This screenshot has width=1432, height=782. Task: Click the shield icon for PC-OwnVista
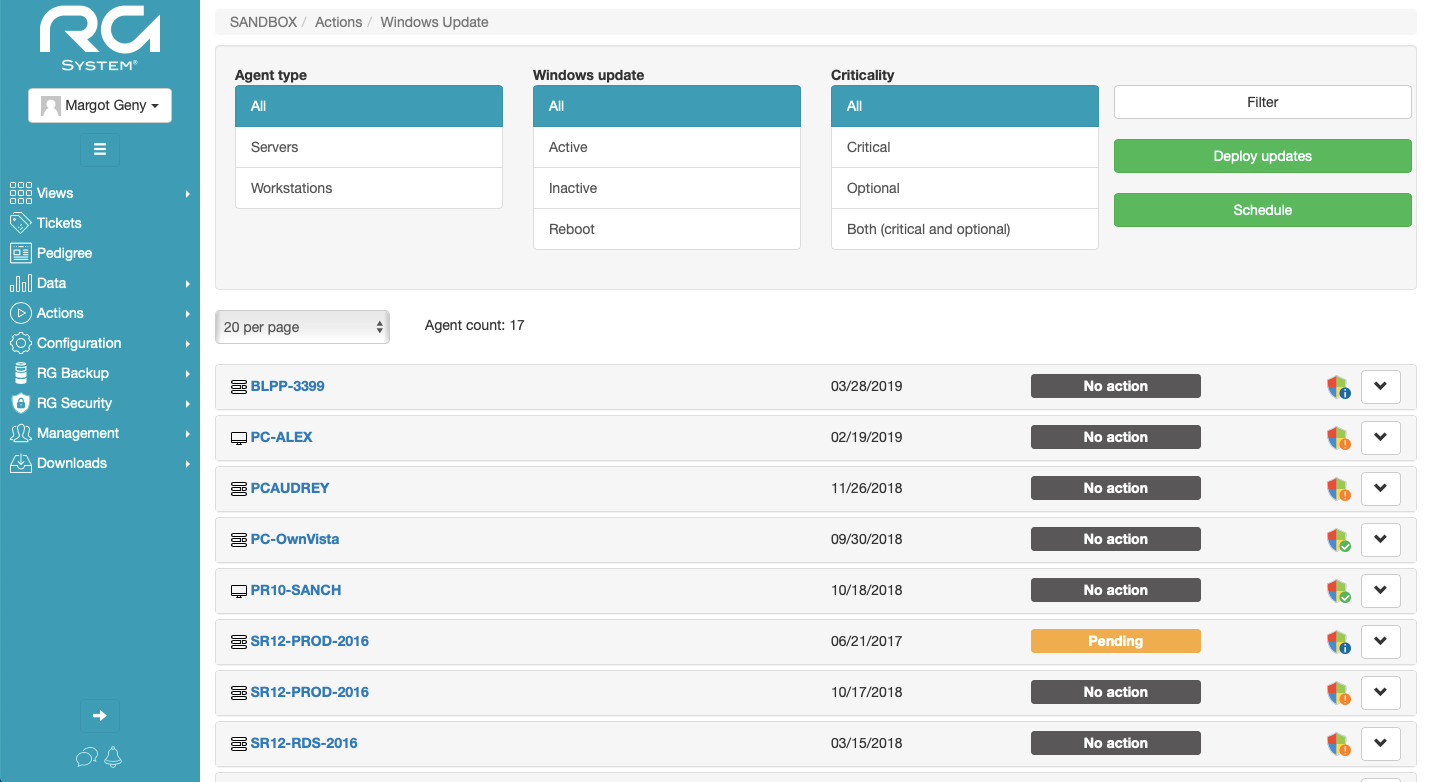pos(1338,540)
